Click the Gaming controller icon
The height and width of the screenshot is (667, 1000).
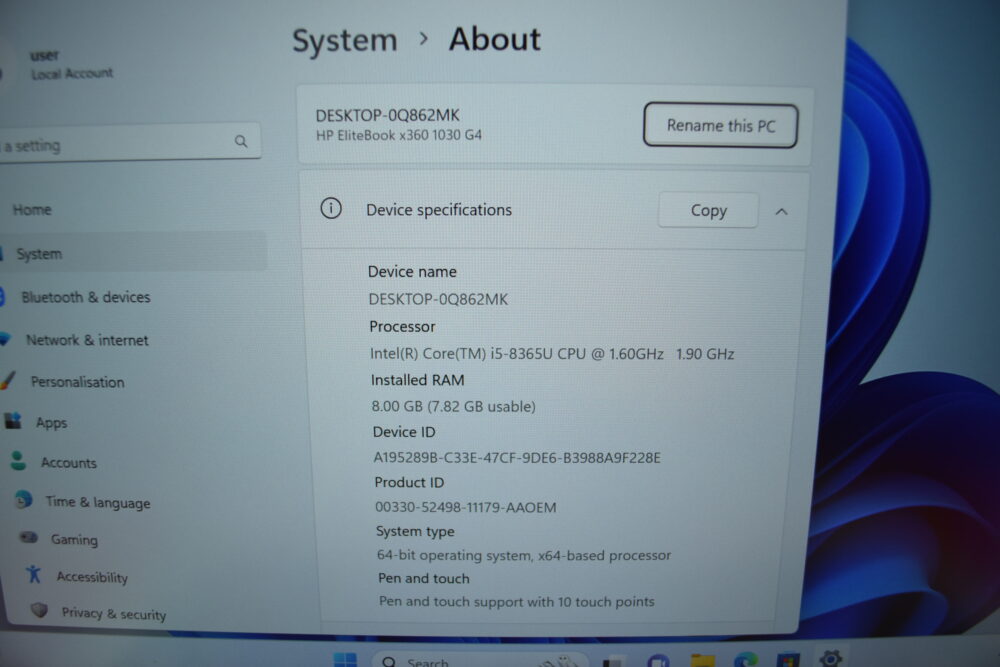tap(29, 538)
